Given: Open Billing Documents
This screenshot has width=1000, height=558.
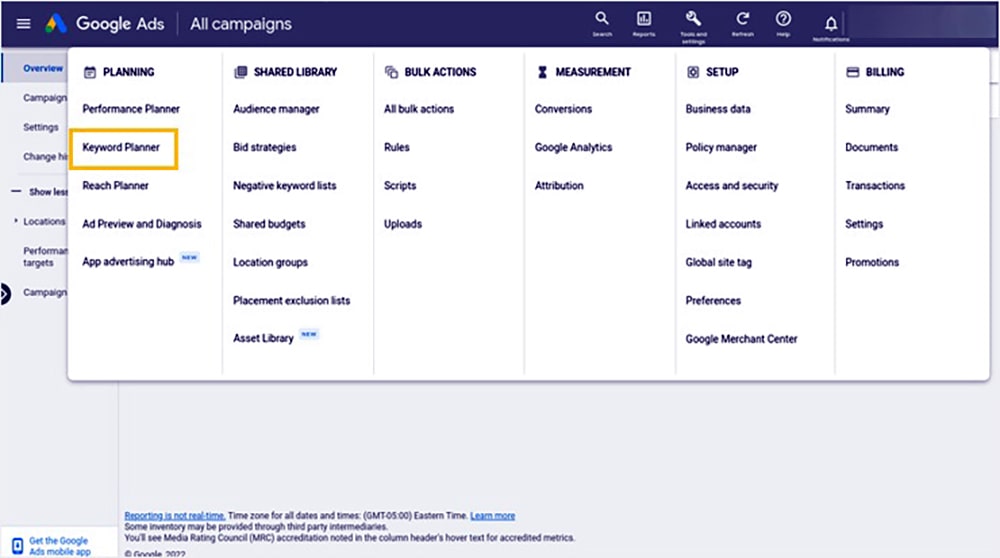Looking at the screenshot, I should pos(872,147).
